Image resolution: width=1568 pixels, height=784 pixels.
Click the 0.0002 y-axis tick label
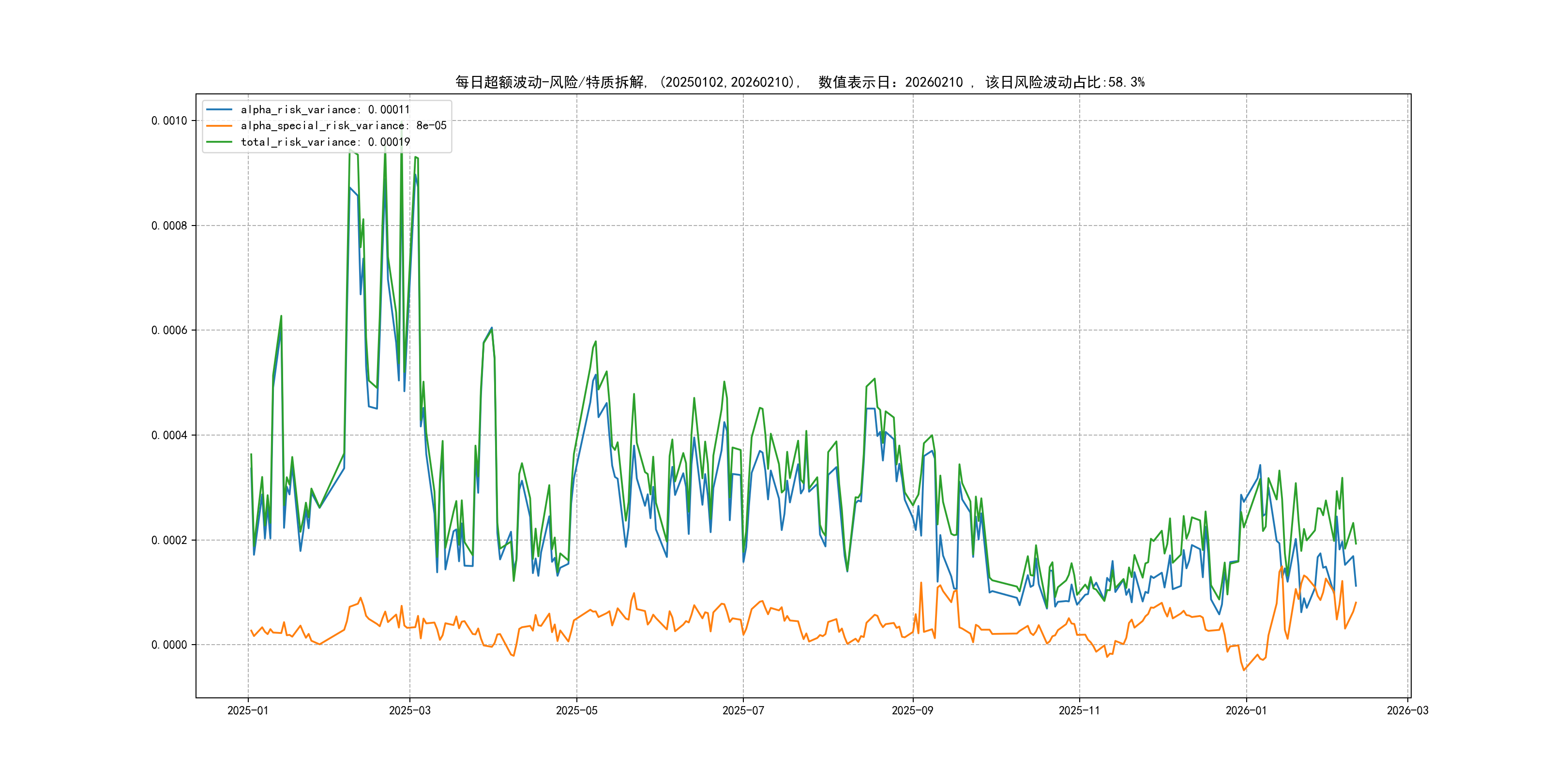pos(169,540)
